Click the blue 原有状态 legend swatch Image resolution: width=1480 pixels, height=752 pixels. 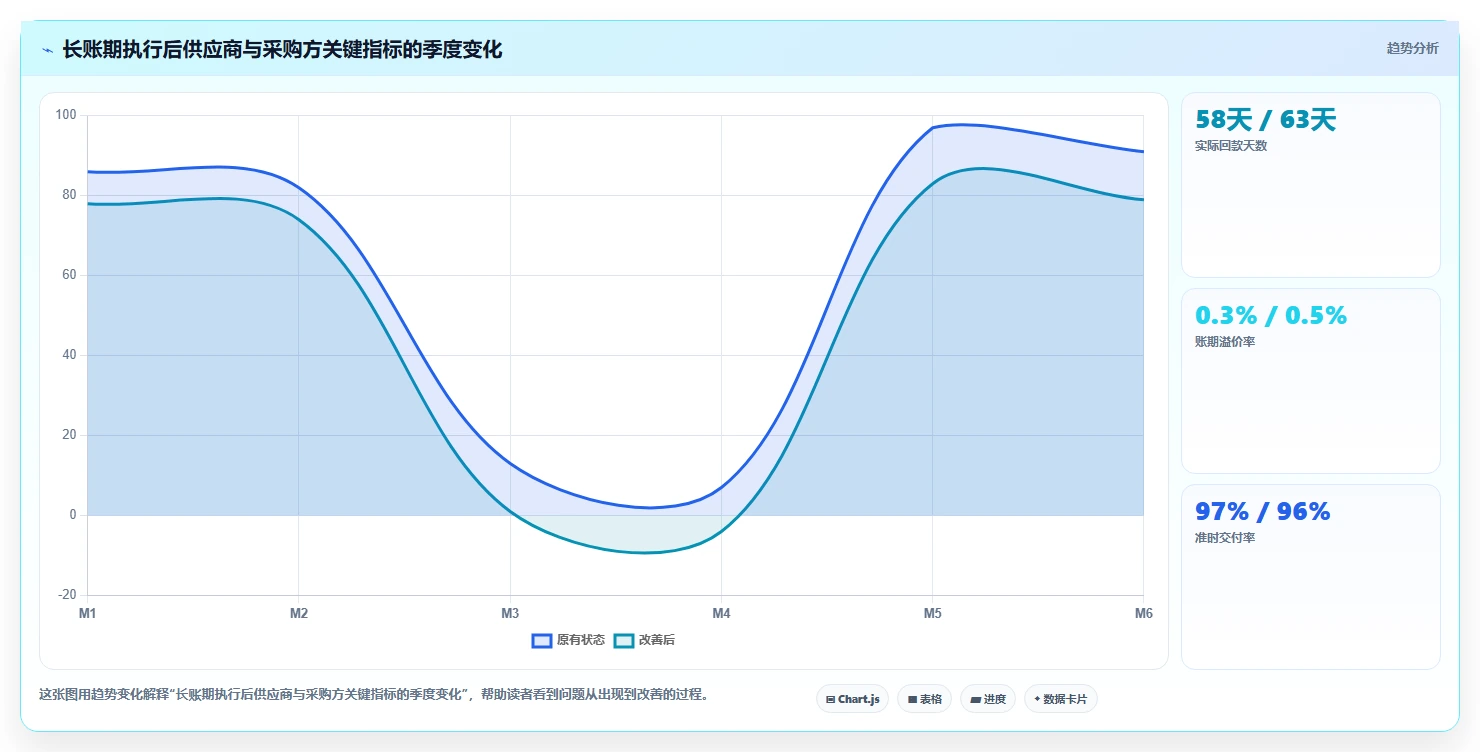[542, 640]
